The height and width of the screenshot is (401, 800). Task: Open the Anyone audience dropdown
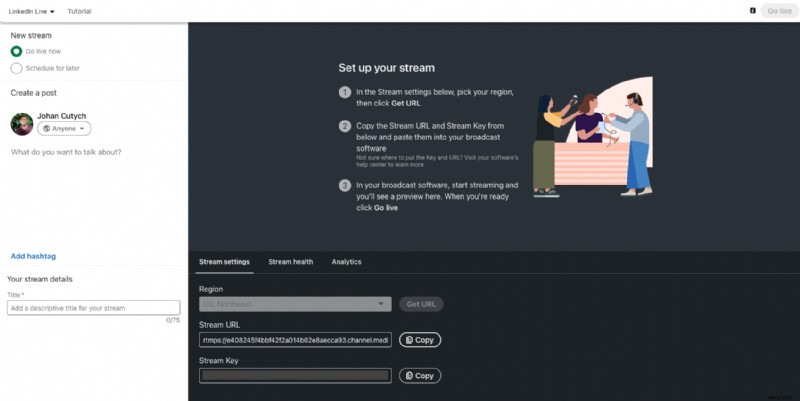pyautogui.click(x=64, y=129)
